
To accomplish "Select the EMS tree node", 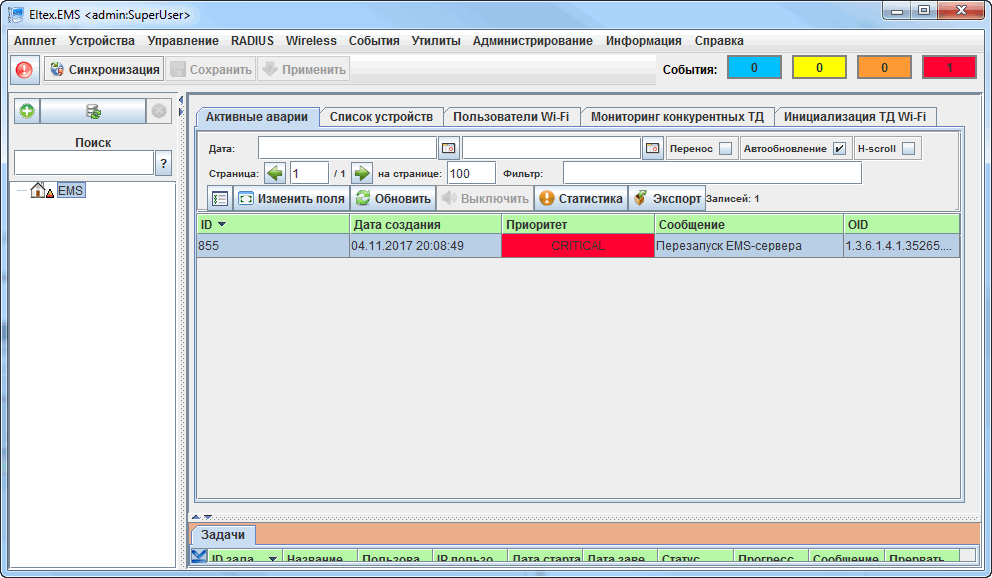I will coord(70,190).
